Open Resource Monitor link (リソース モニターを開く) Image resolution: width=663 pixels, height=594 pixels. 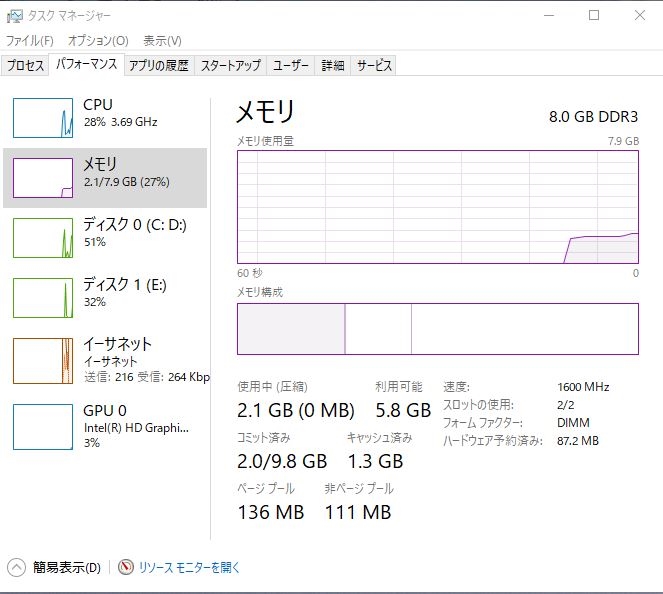point(190,567)
